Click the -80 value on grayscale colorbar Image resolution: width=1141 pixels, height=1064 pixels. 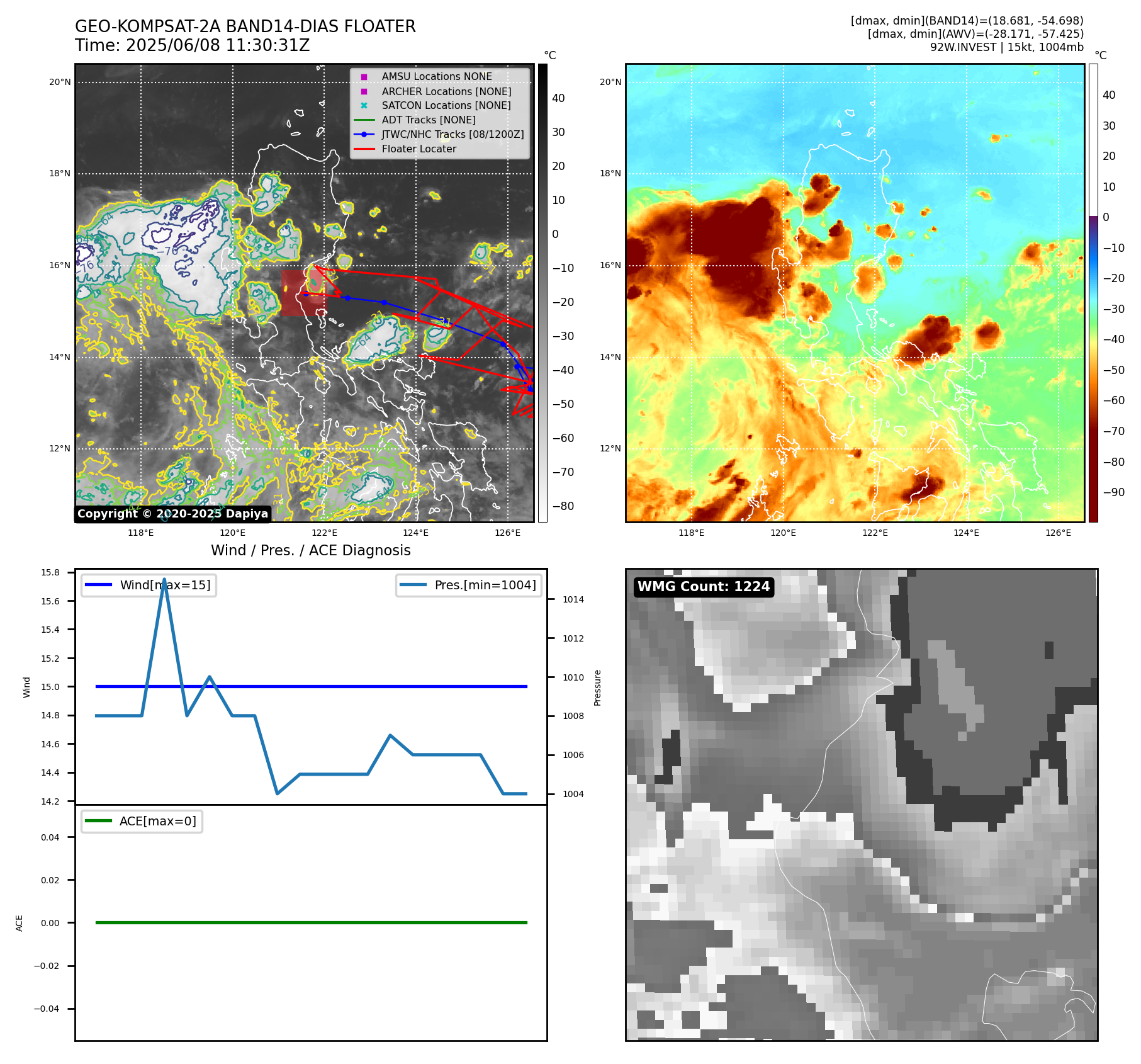pos(563,506)
